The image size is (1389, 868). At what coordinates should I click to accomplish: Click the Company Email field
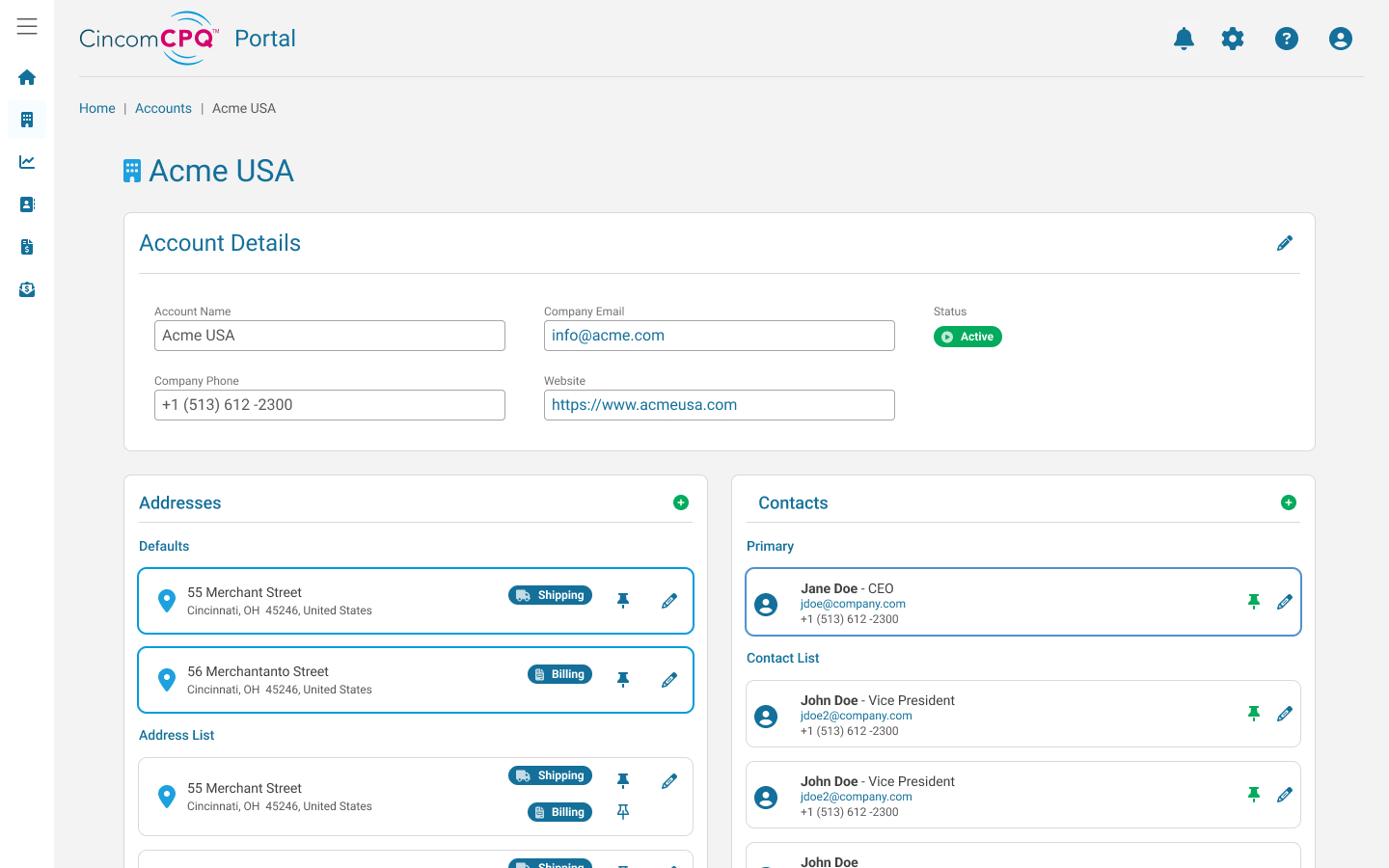point(720,336)
